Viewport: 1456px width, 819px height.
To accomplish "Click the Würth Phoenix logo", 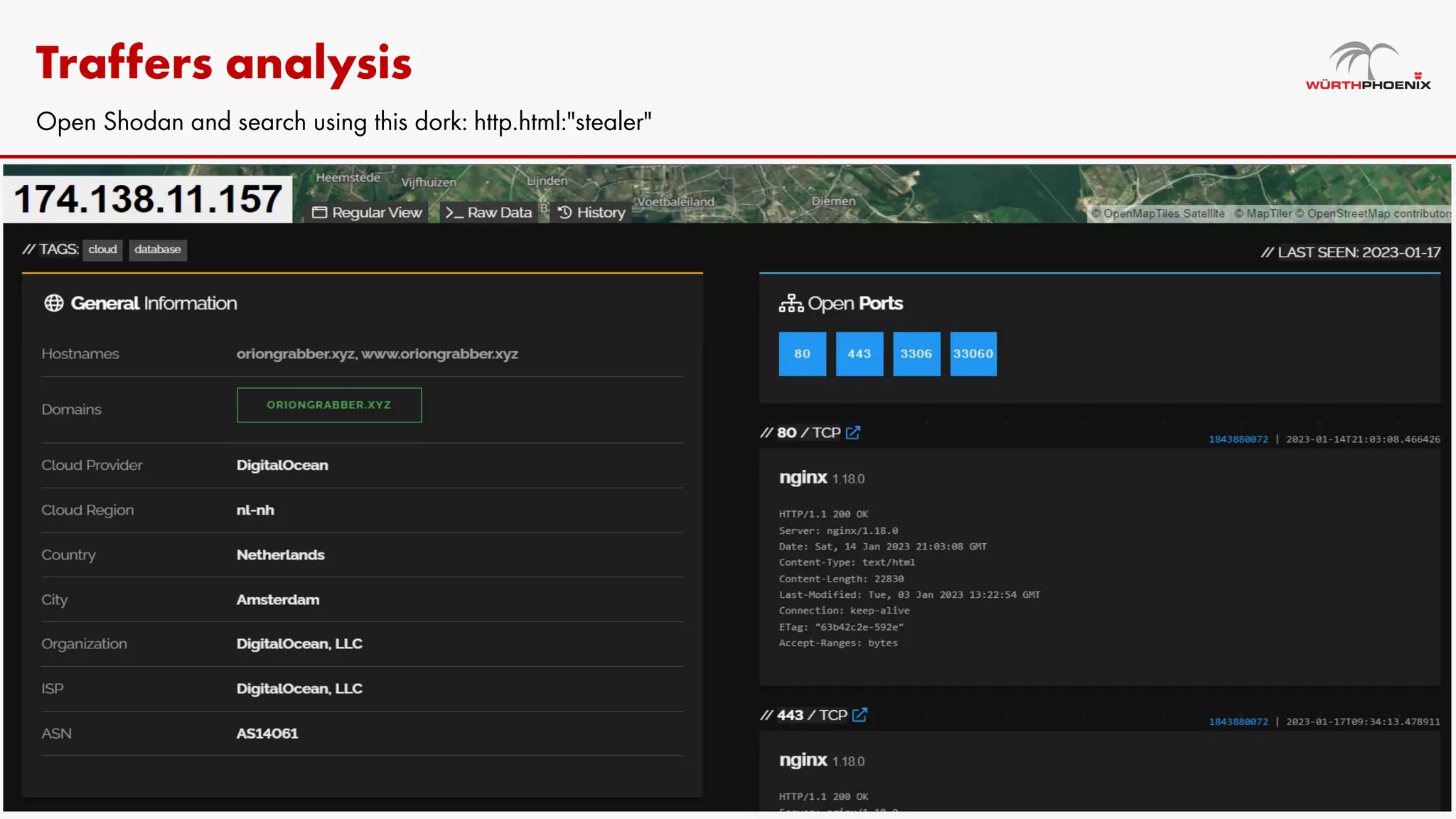I will coord(1368,66).
